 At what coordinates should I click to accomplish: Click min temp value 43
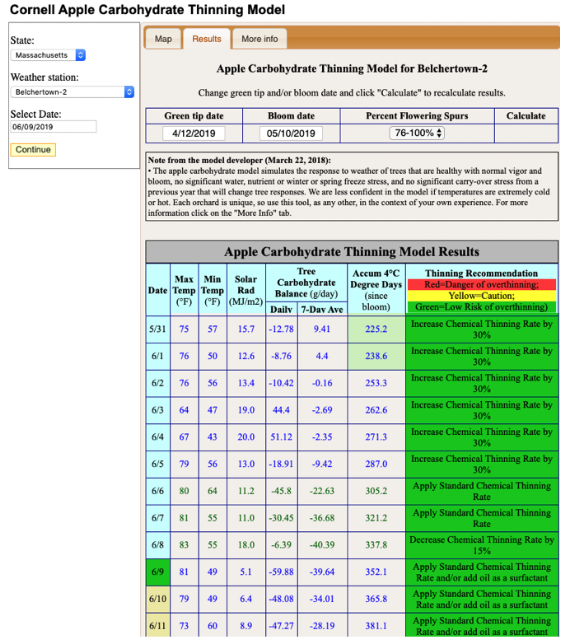(x=212, y=437)
